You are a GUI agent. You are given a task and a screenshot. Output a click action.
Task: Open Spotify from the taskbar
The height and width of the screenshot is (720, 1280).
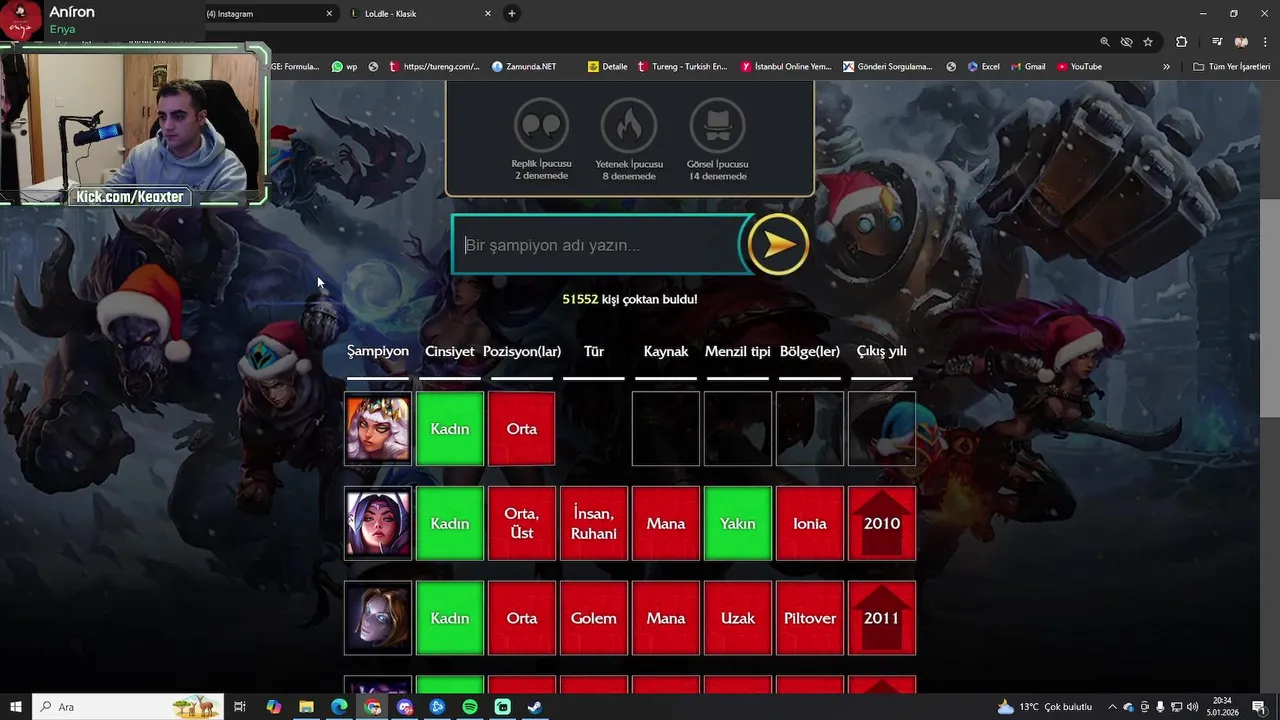(470, 707)
